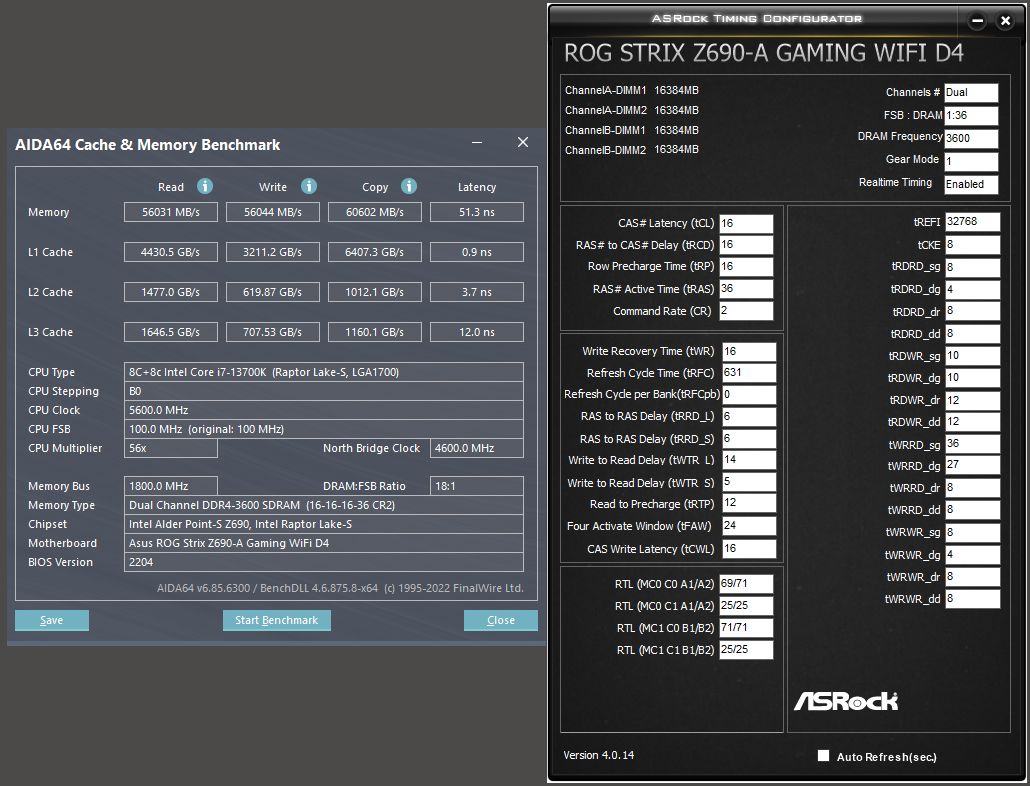Click the tWTR_L field showing 14
Viewport: 1030px width, 786px height.
pos(750,460)
